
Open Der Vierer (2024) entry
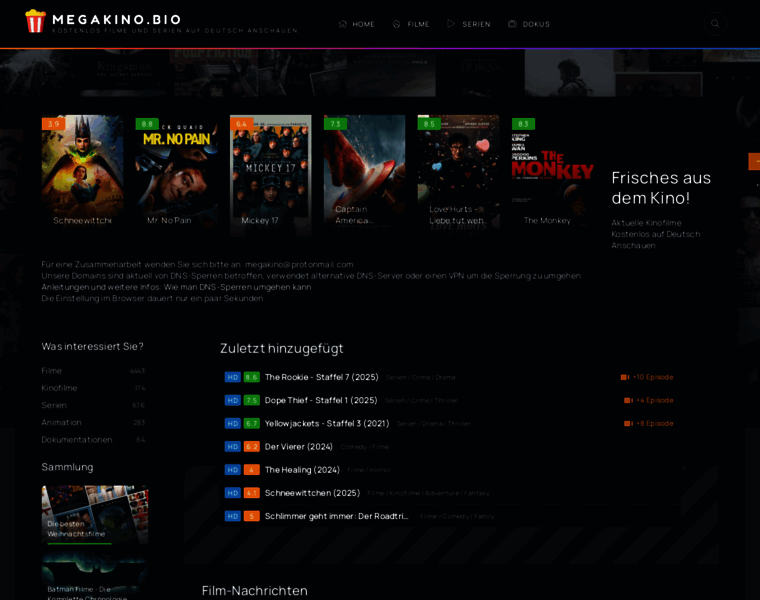point(299,447)
